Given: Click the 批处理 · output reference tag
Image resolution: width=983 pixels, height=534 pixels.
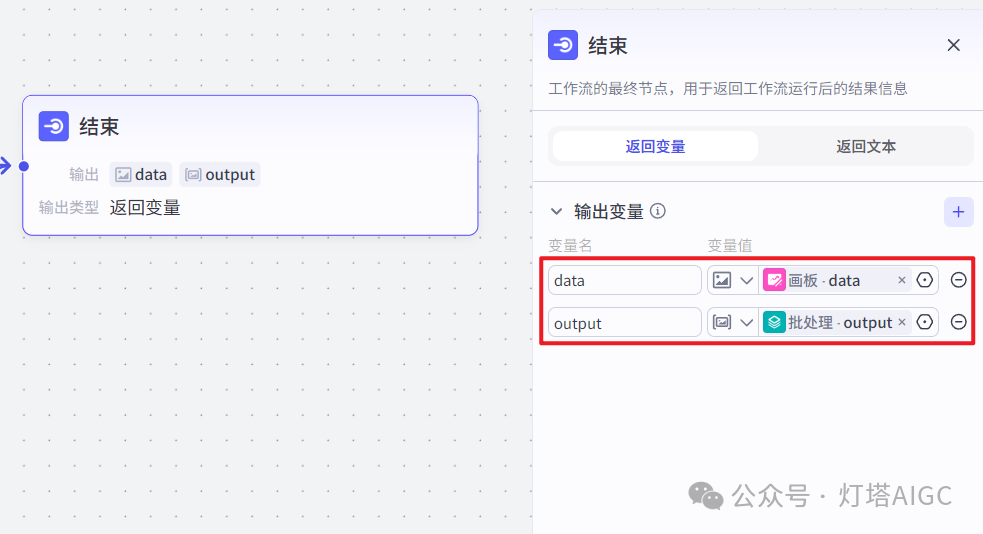Looking at the screenshot, I should (835, 323).
